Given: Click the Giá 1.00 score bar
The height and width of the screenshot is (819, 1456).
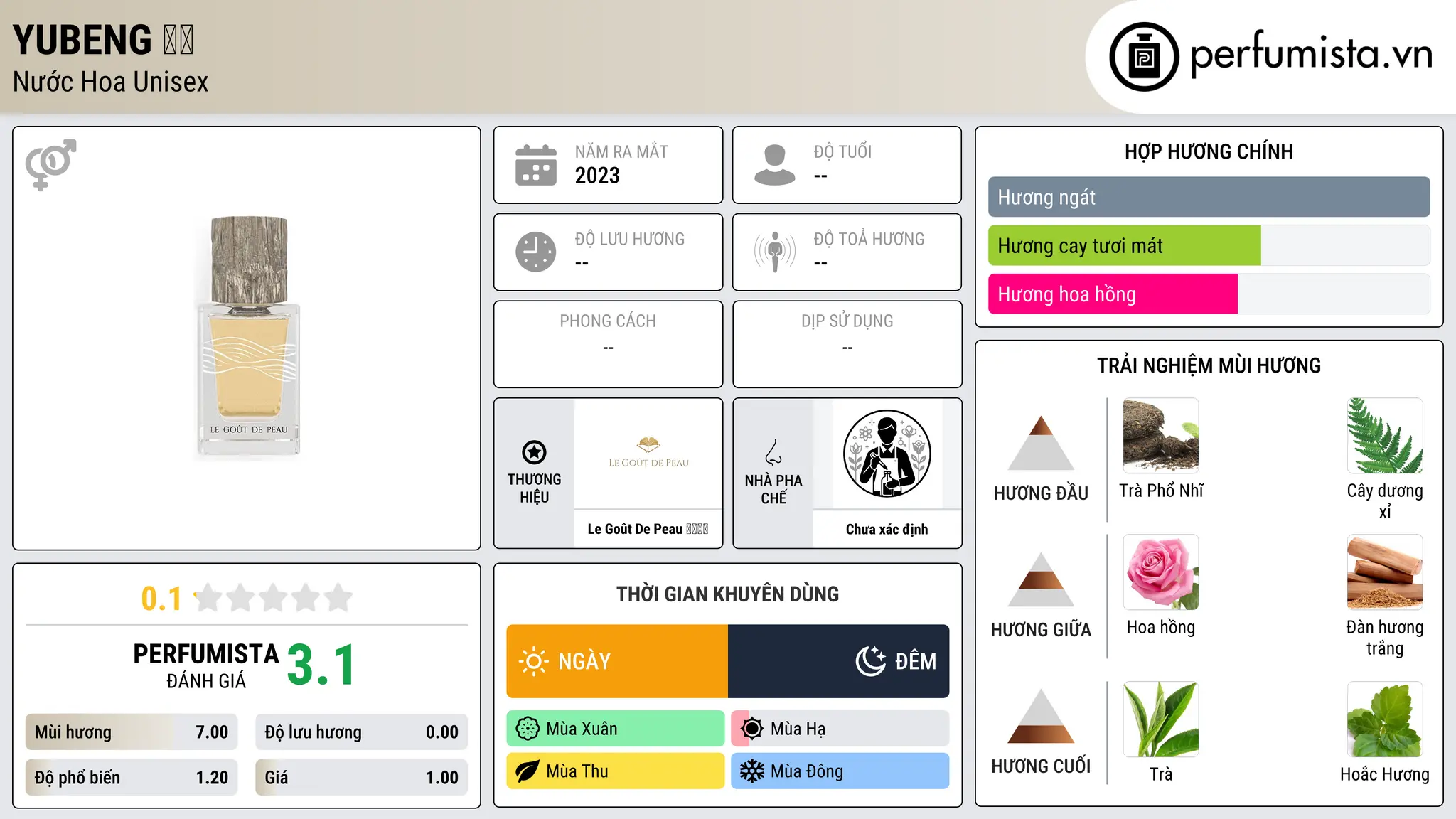Looking at the screenshot, I should pos(362,777).
